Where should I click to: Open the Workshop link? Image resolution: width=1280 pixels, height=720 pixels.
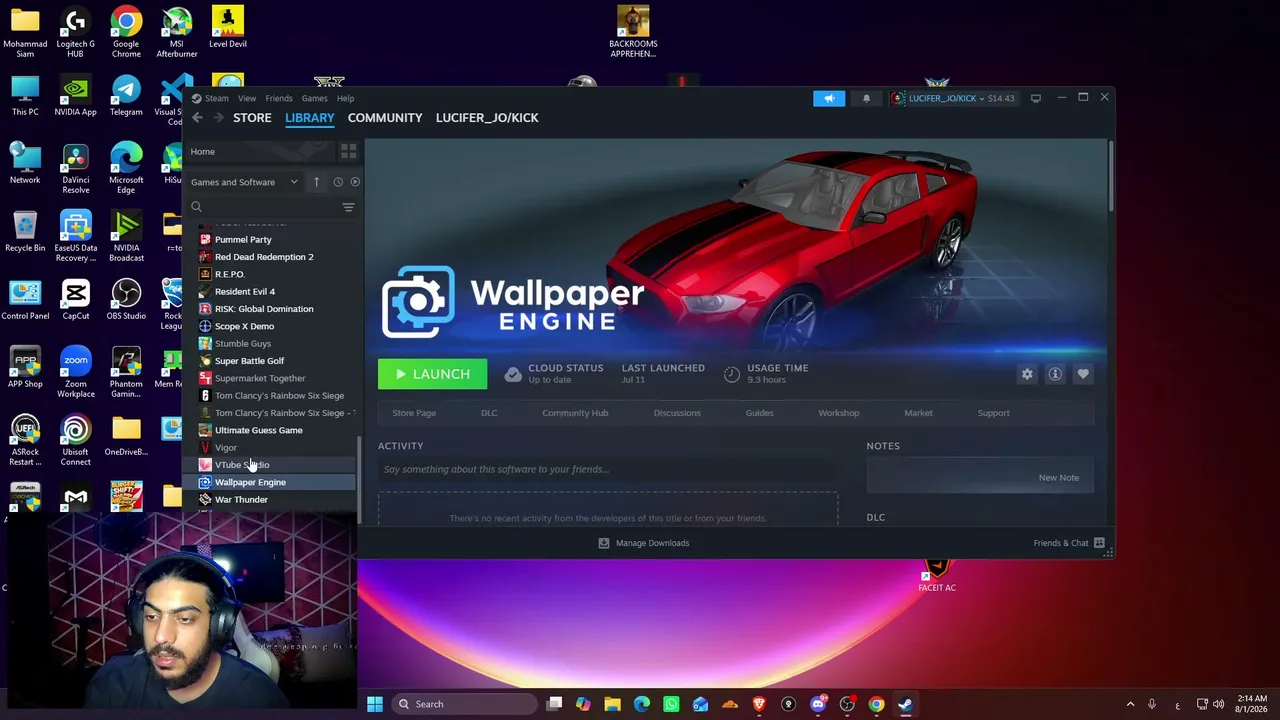point(839,413)
